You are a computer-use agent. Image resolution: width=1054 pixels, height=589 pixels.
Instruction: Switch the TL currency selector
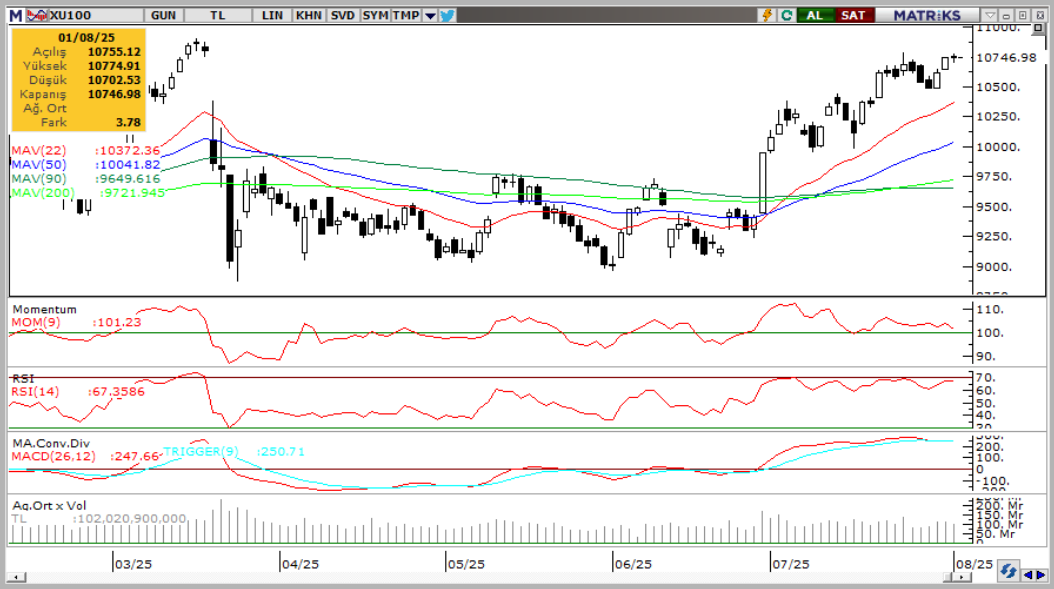pos(218,15)
